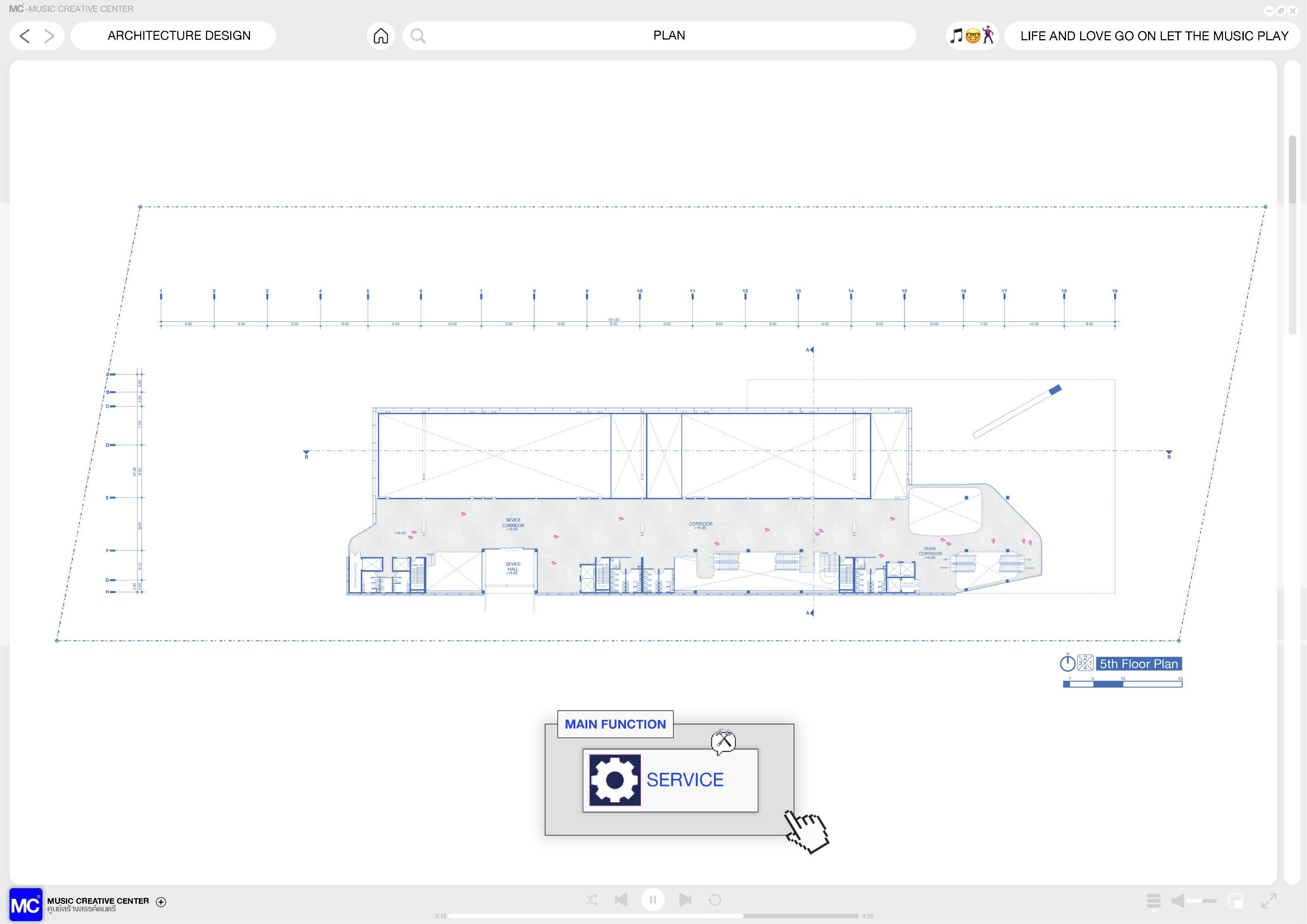This screenshot has width=1307, height=924.
Task: Go to previous track
Action: point(621,899)
